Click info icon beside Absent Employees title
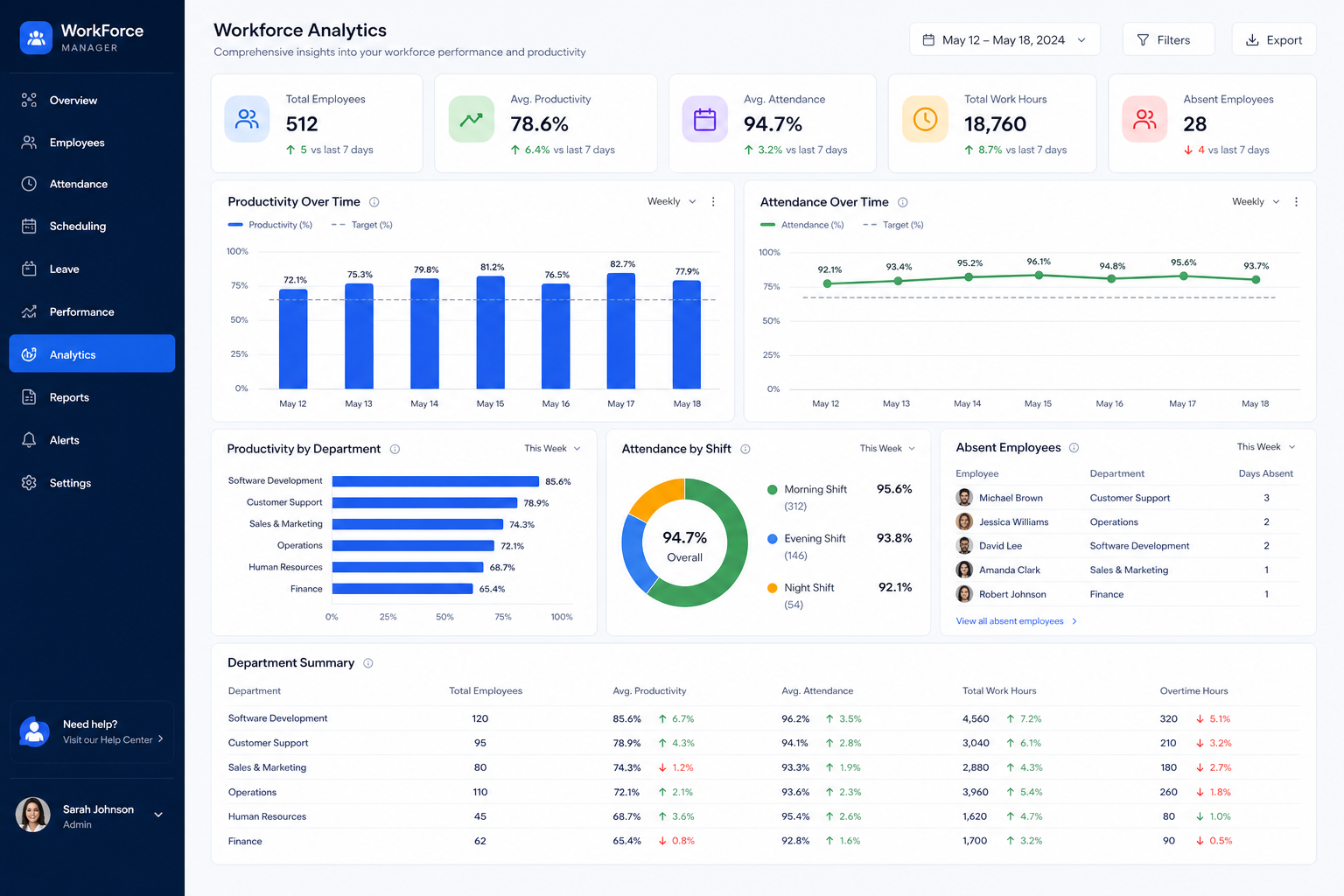This screenshot has width=1344, height=896. (1074, 447)
